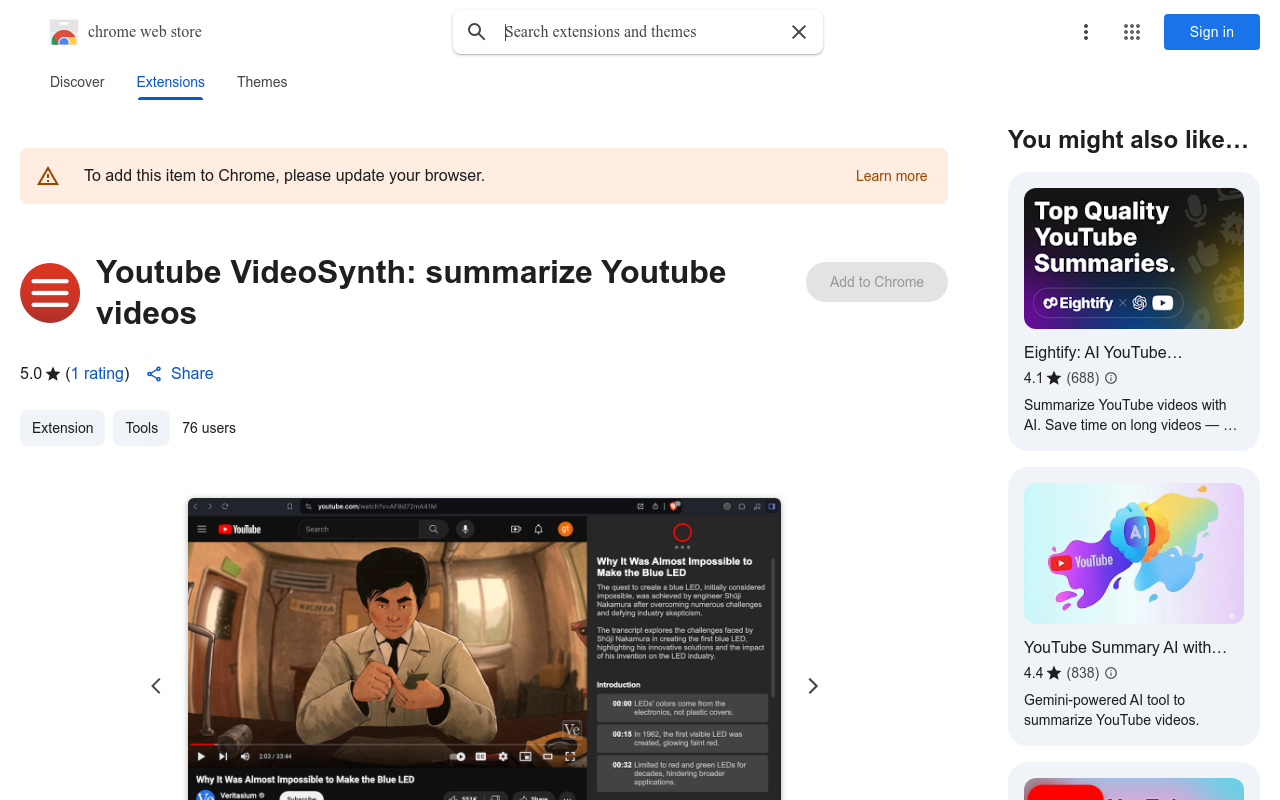Select the Extension category chip

62,428
